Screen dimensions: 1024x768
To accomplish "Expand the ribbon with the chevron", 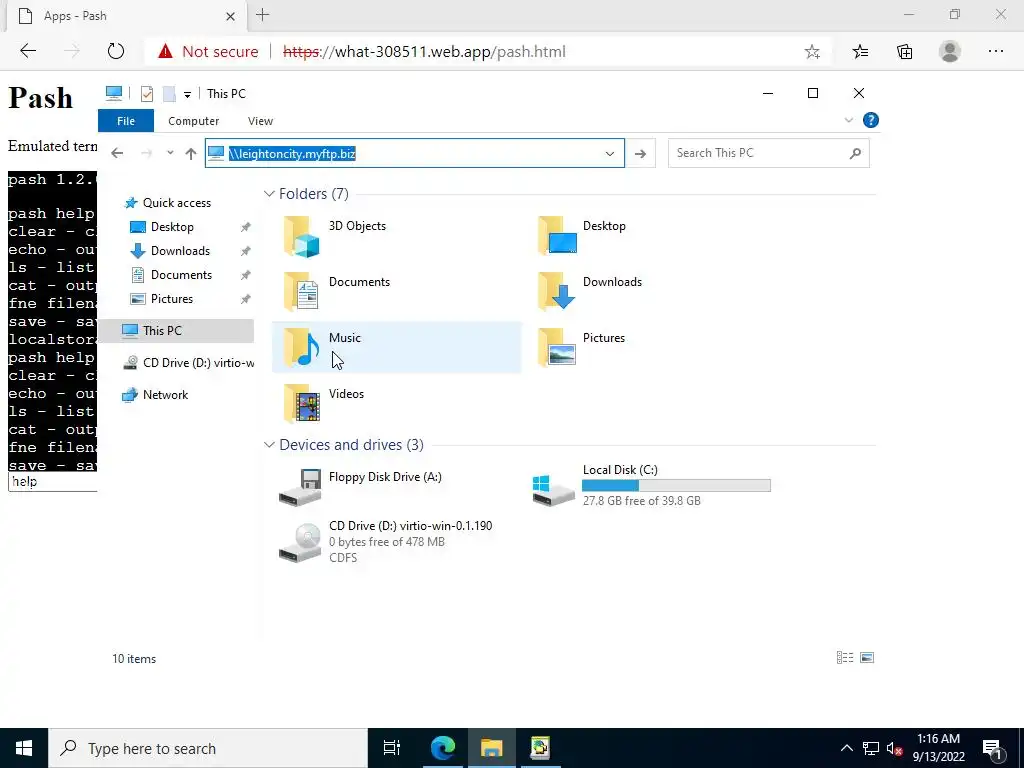I will tap(848, 120).
